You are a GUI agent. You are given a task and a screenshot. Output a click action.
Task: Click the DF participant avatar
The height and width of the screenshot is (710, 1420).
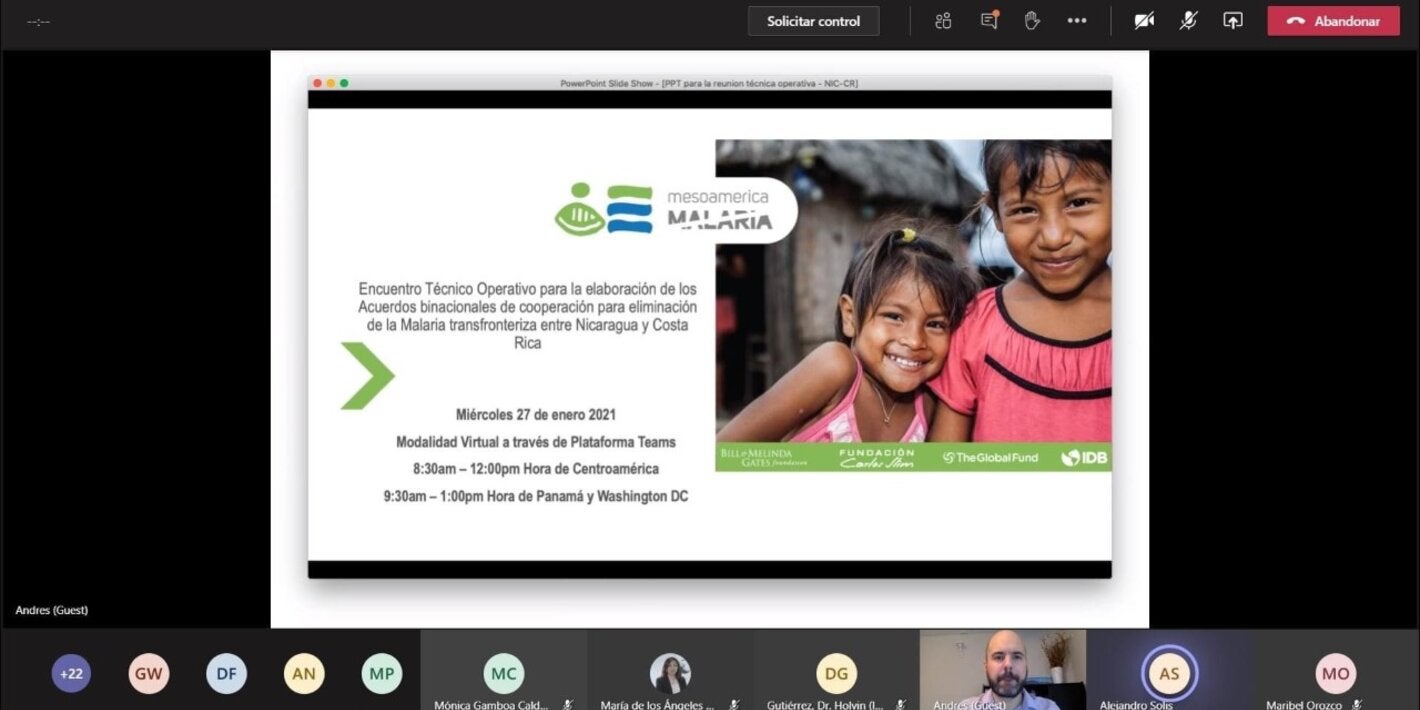tap(226, 673)
